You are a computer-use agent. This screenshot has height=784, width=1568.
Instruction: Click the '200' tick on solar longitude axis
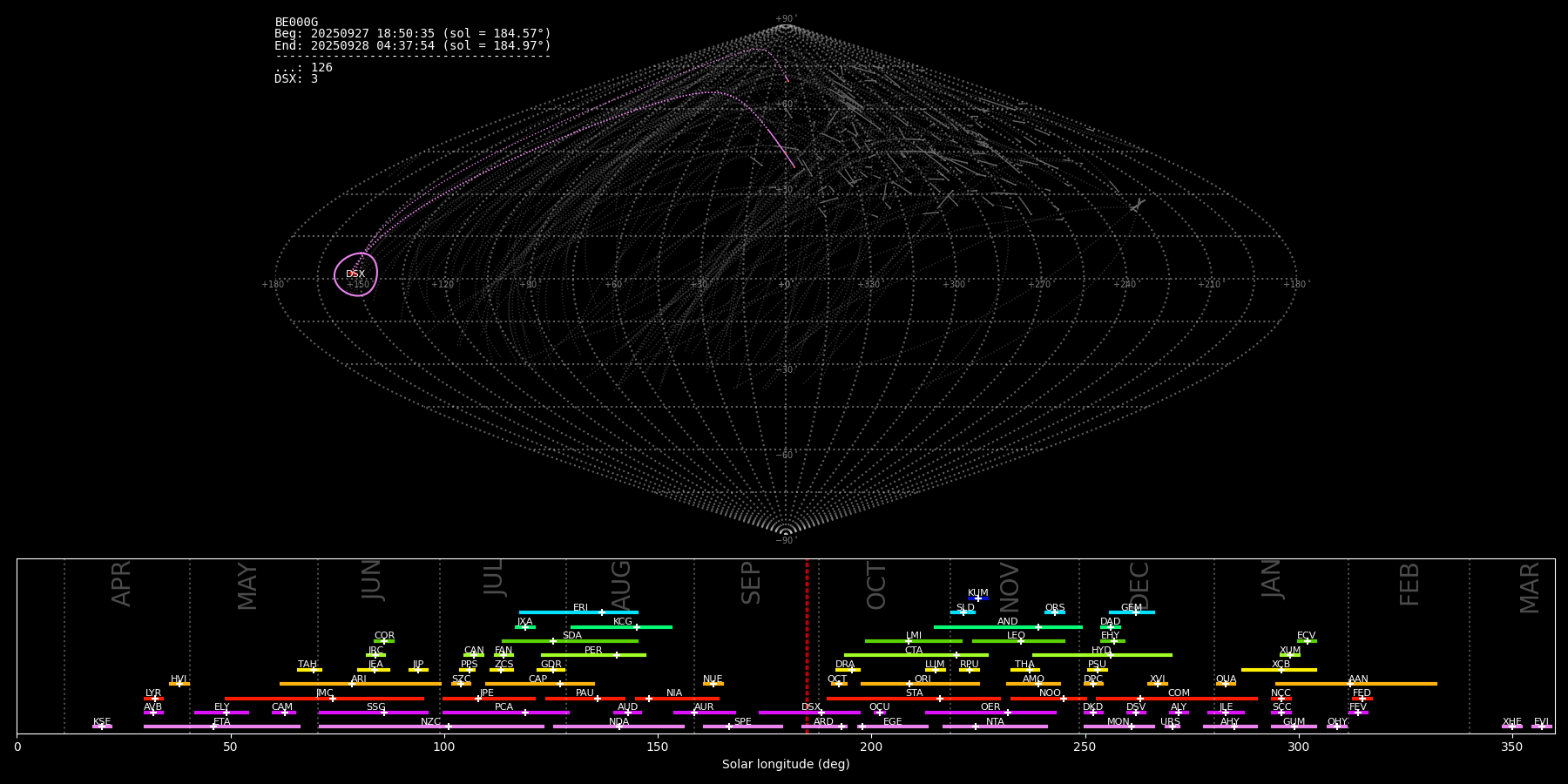click(x=871, y=747)
